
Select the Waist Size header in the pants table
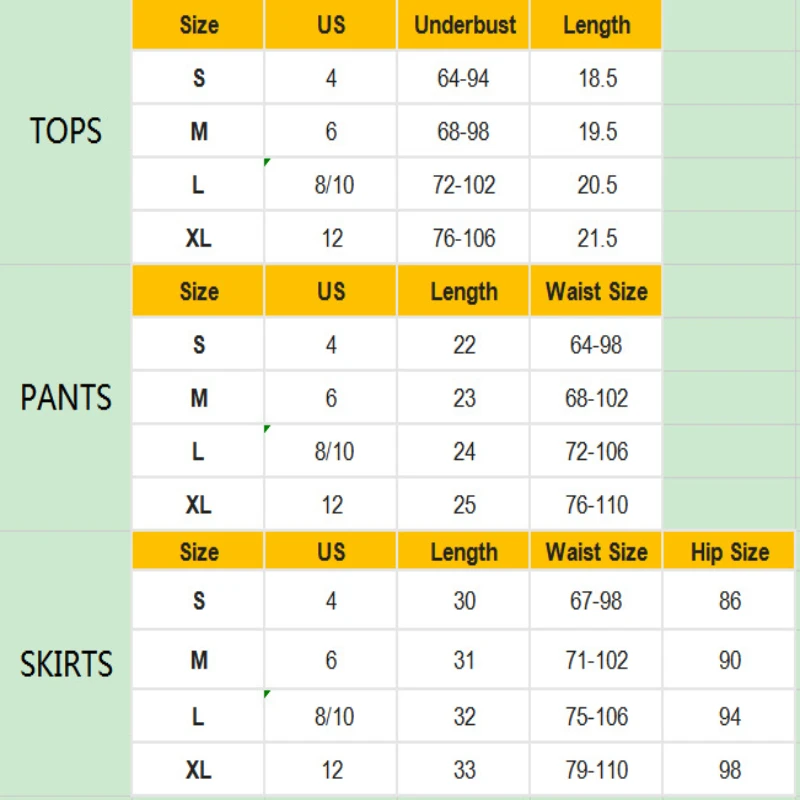click(597, 292)
